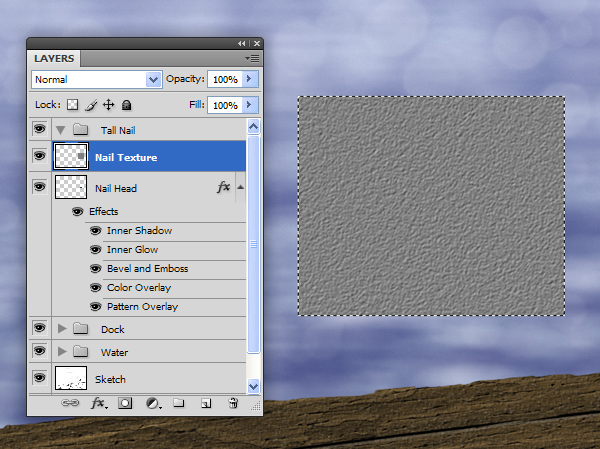600x449 pixels.
Task: Lock transparent pixels
Action: click(72, 104)
